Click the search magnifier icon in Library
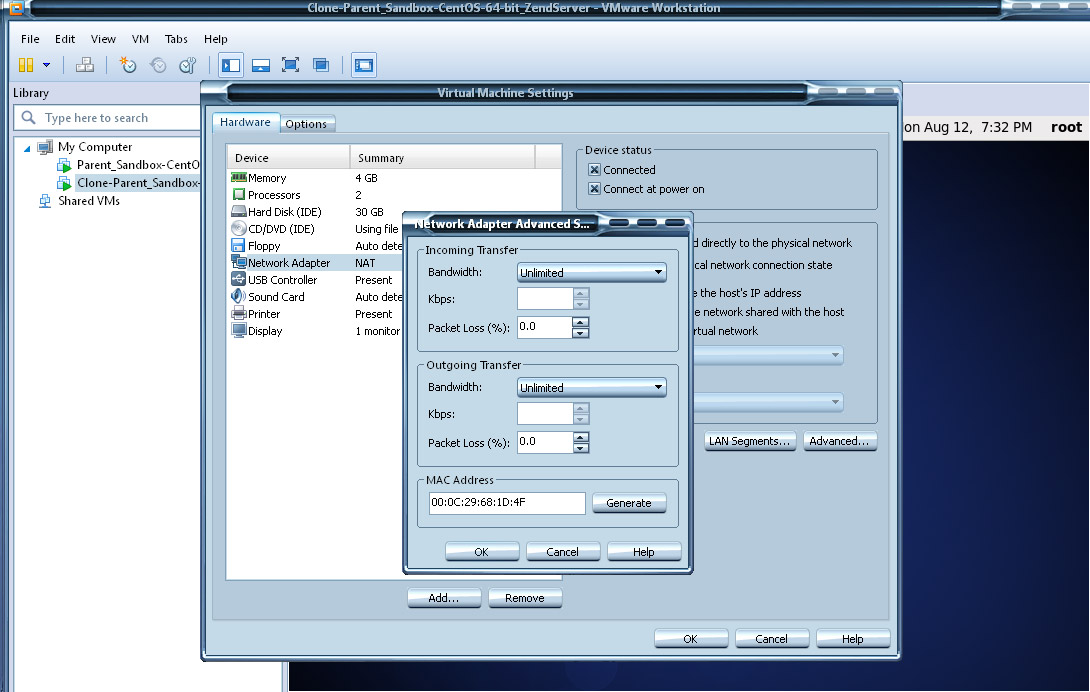Viewport: 1090px width, 692px height. 29,118
